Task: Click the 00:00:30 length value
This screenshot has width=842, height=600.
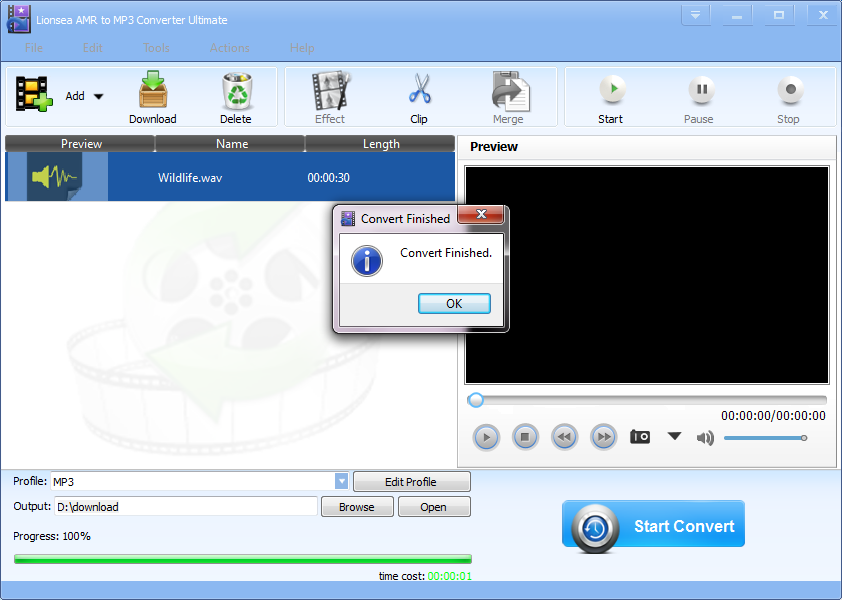Action: tap(329, 178)
